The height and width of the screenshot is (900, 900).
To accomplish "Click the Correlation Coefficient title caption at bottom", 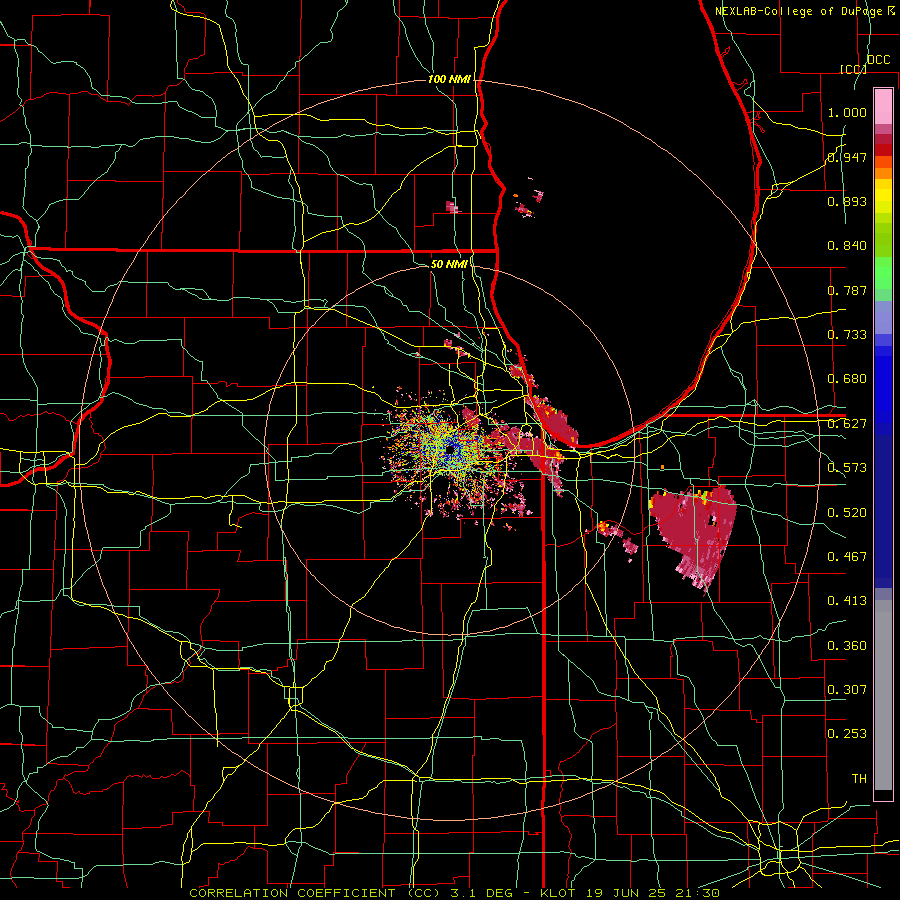I will [454, 893].
